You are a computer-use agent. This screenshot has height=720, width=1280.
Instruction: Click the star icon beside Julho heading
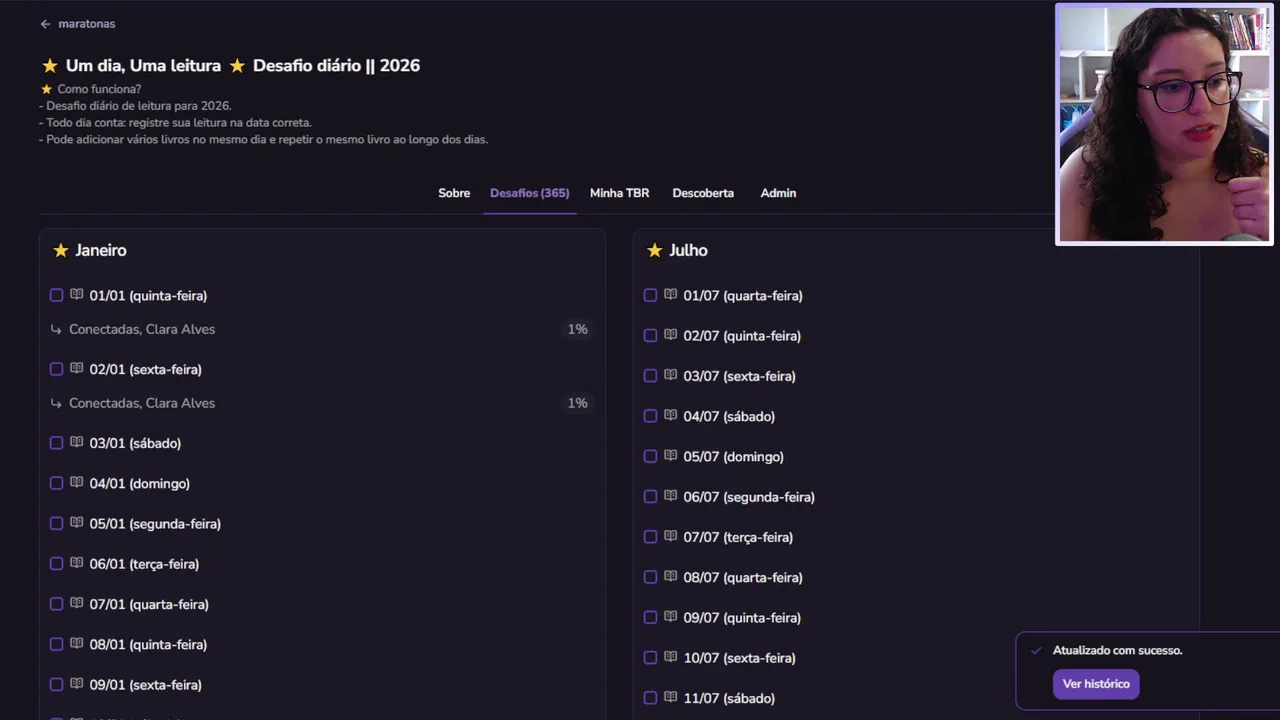click(x=655, y=250)
